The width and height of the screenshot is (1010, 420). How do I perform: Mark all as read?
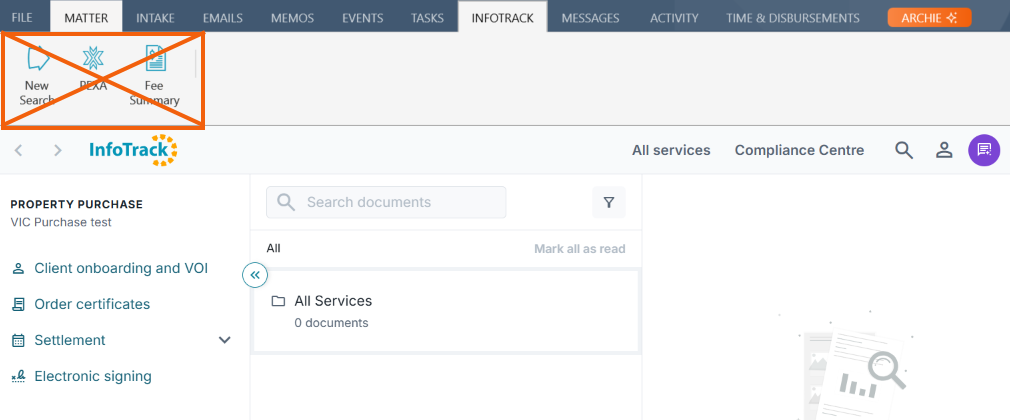580,249
